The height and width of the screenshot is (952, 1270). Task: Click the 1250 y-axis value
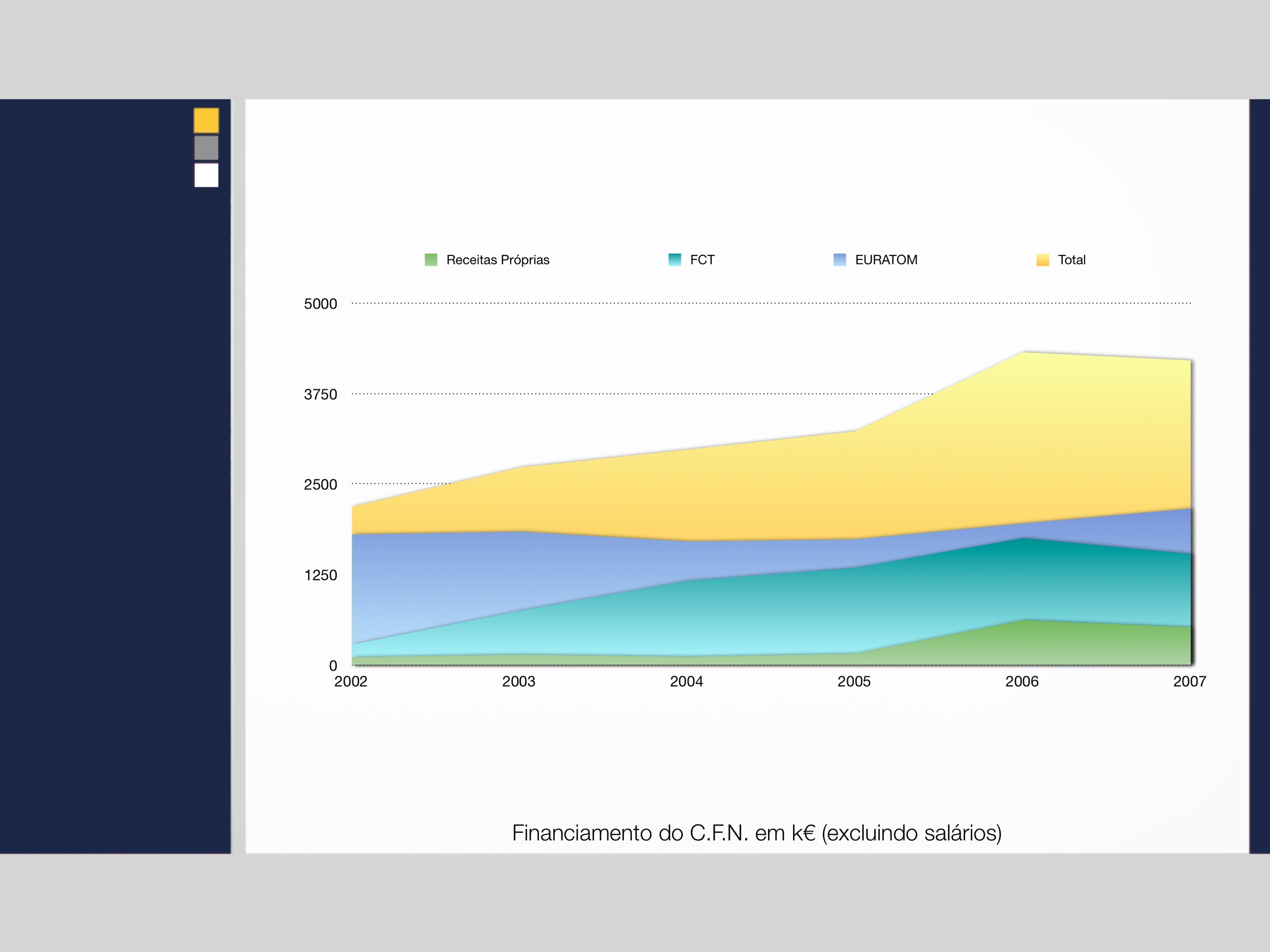tap(321, 576)
